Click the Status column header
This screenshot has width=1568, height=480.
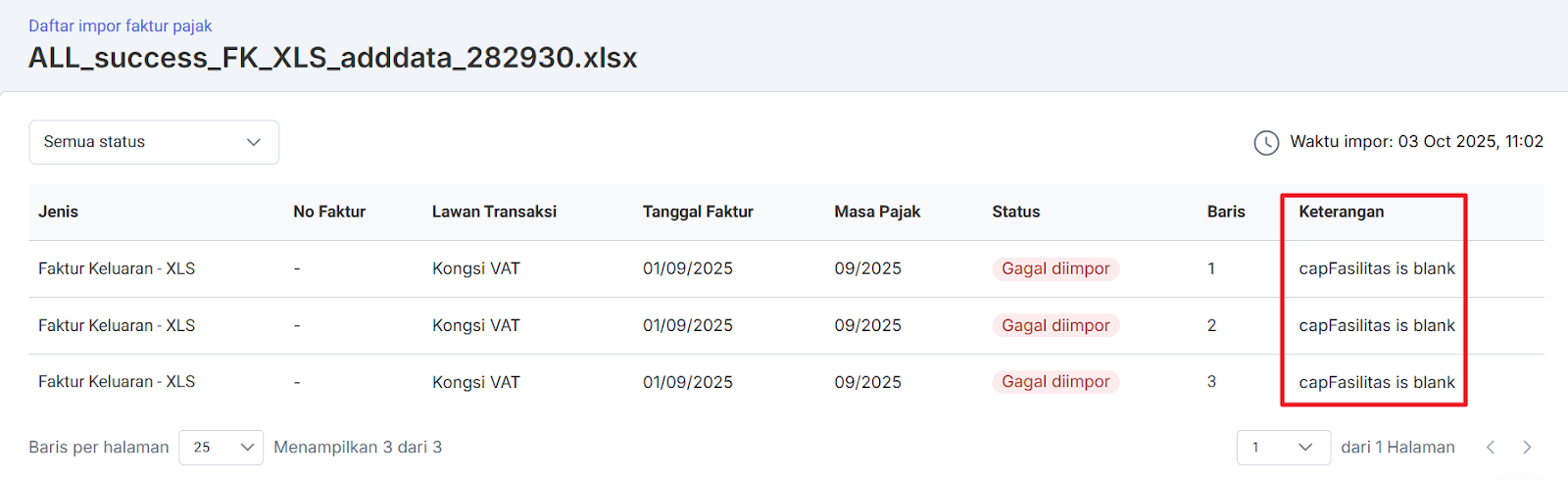pos(1015,212)
